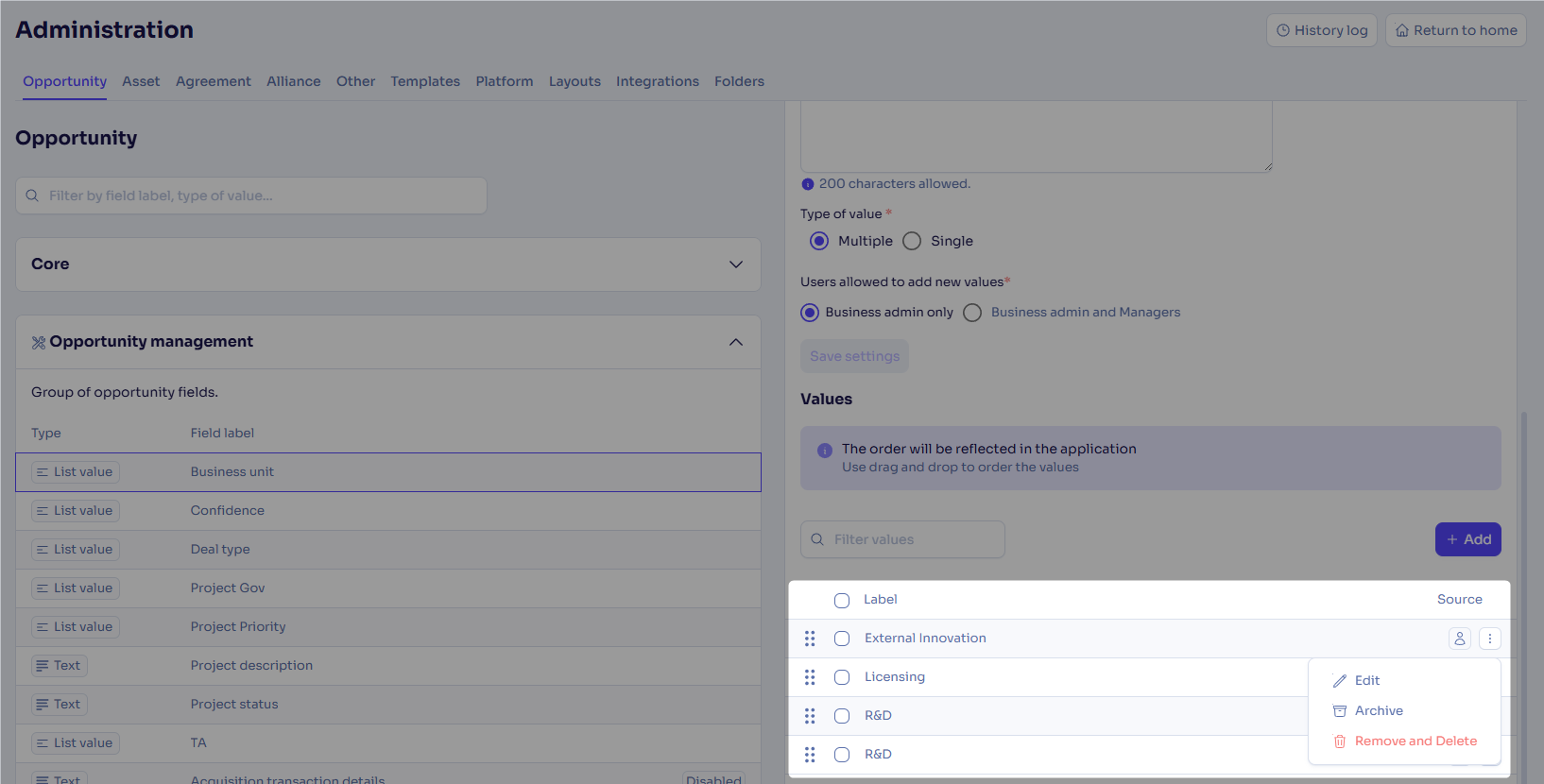The image size is (1544, 784).
Task: Switch to the Integrations tab
Action: tap(657, 81)
